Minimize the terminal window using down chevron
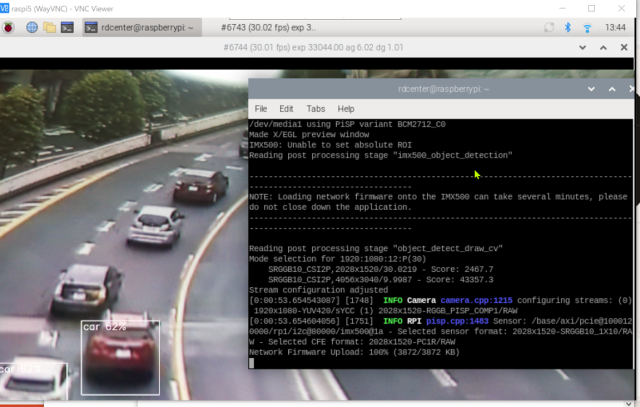 pos(591,89)
